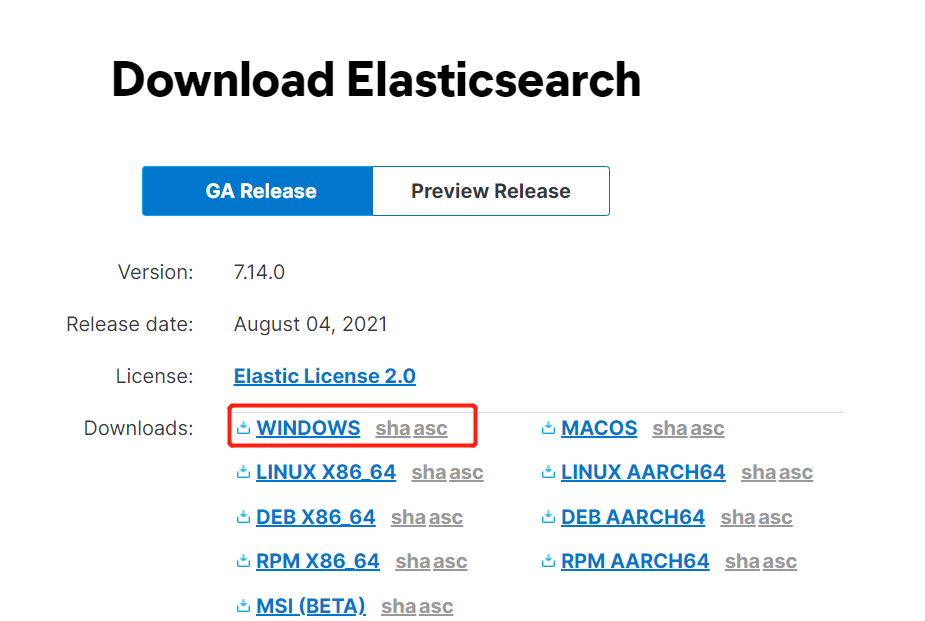Screen dimensions: 925x621
Task: Click the download icon beside DEB X86_64
Action: 243,517
